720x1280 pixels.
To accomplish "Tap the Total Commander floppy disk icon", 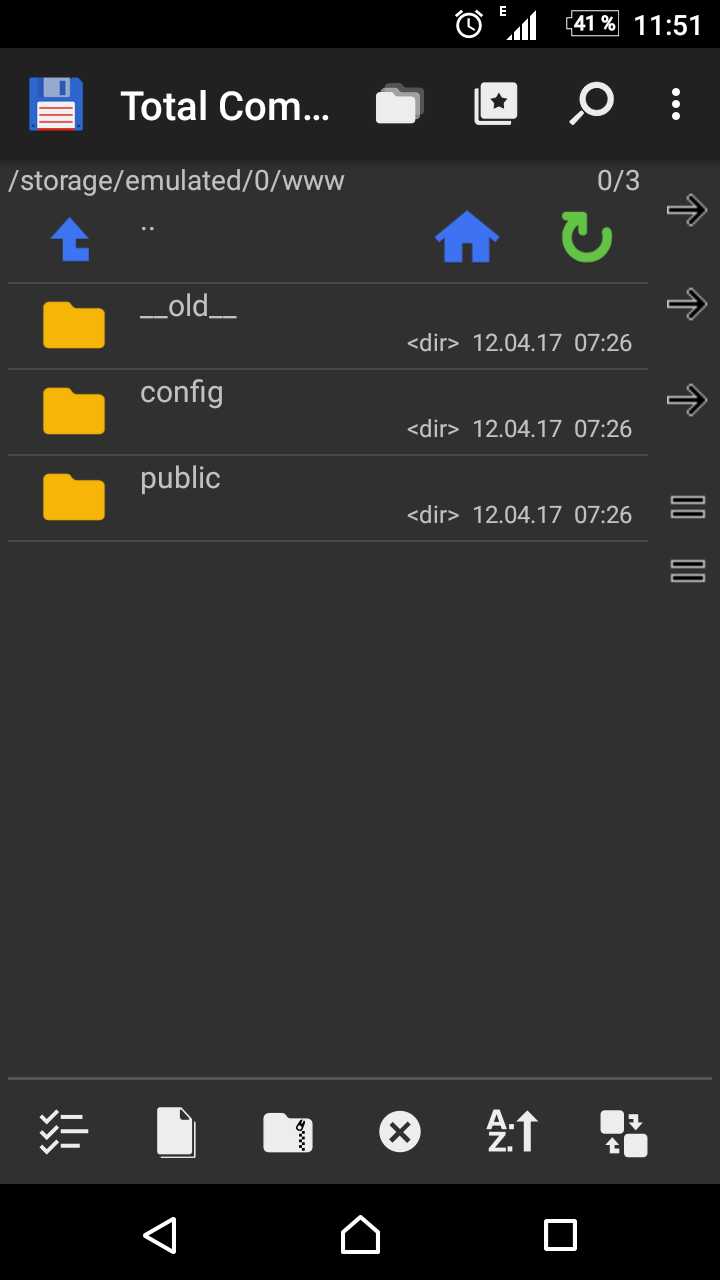I will click(x=56, y=104).
